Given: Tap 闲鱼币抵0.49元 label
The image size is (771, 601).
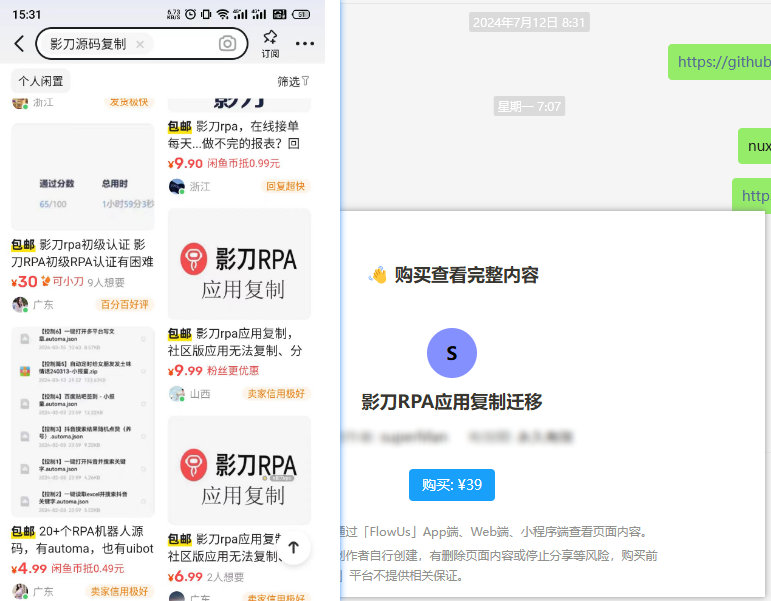Looking at the screenshot, I should pyautogui.click(x=88, y=569).
